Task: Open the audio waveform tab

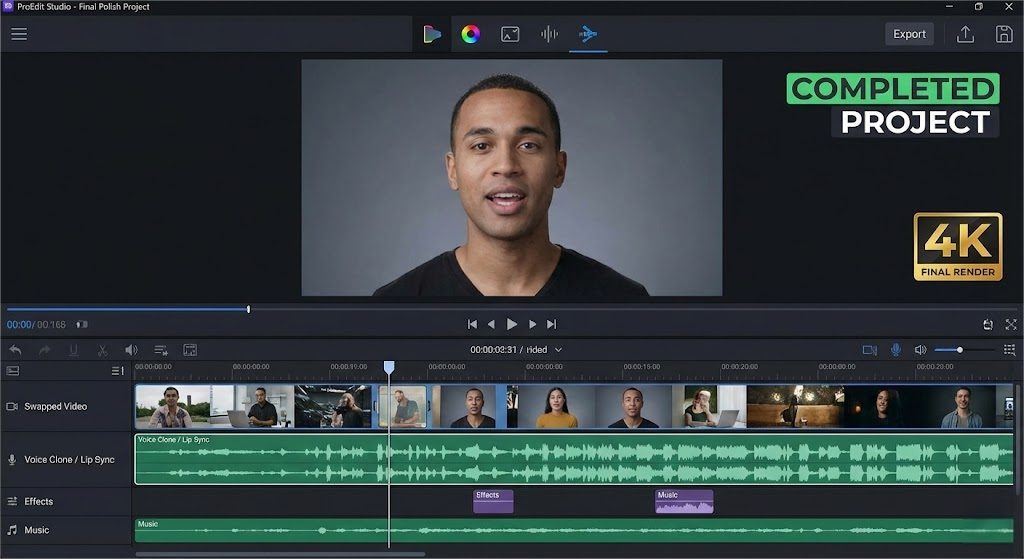Action: [549, 34]
